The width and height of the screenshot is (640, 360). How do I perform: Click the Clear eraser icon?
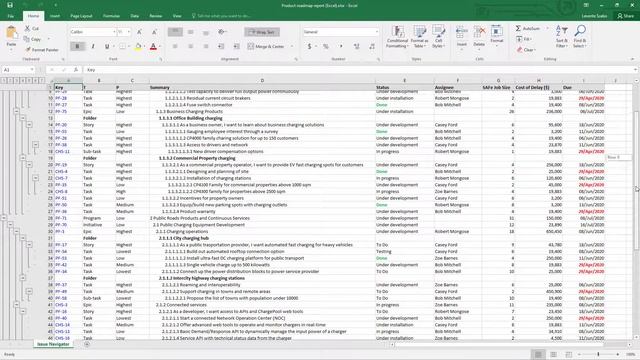pos(520,49)
